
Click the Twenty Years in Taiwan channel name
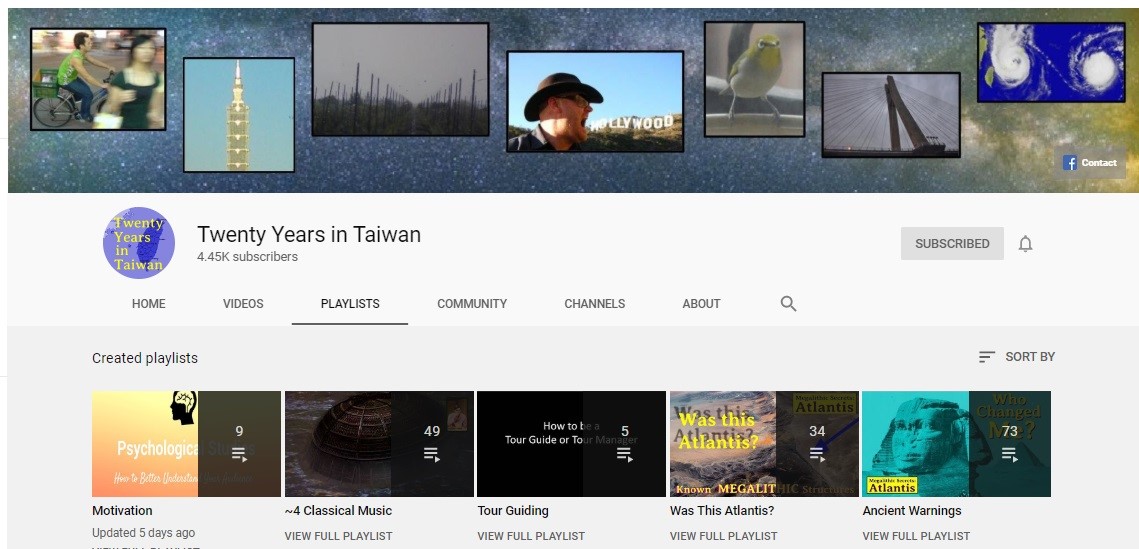[x=309, y=235]
